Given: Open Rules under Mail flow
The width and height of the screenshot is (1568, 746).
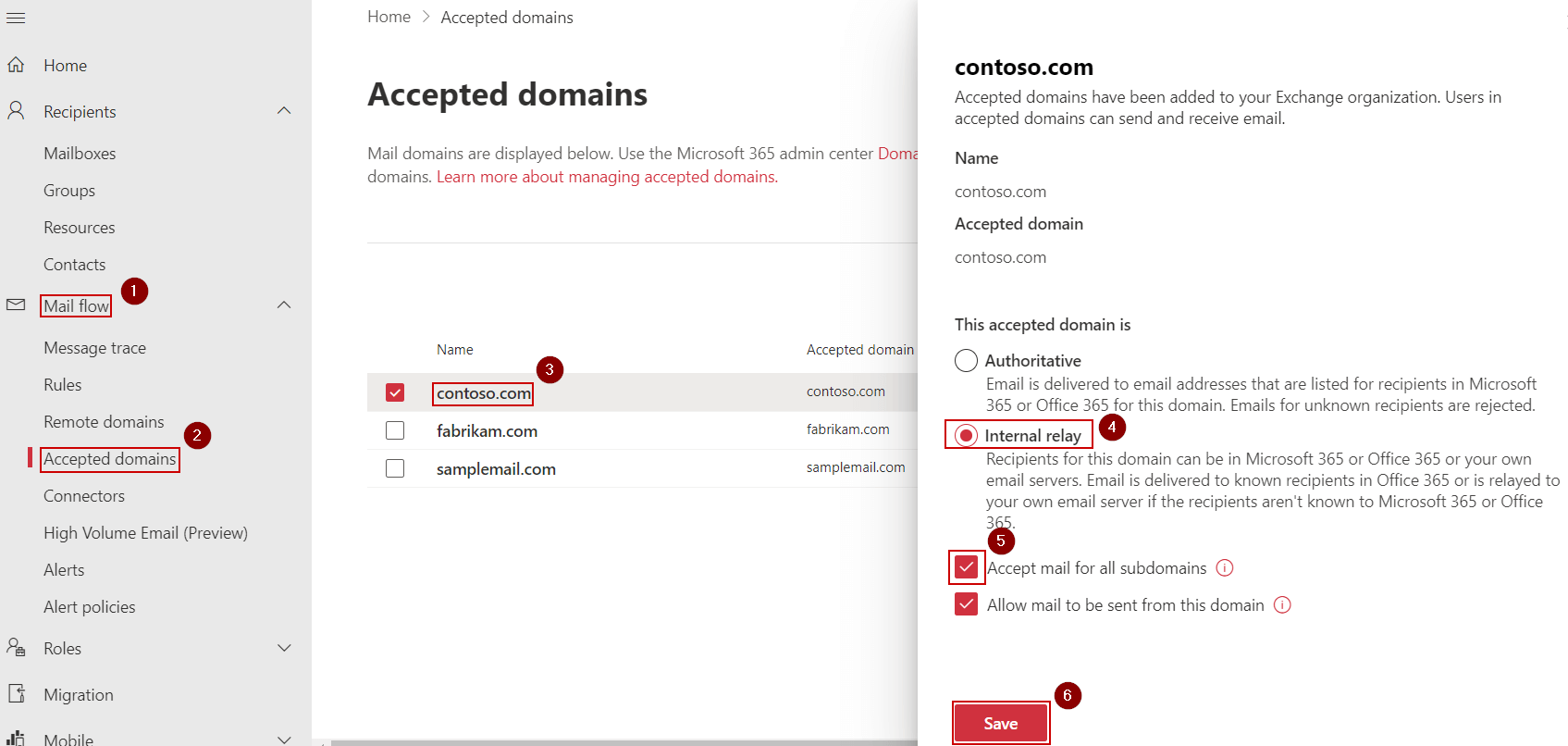Looking at the screenshot, I should (63, 385).
